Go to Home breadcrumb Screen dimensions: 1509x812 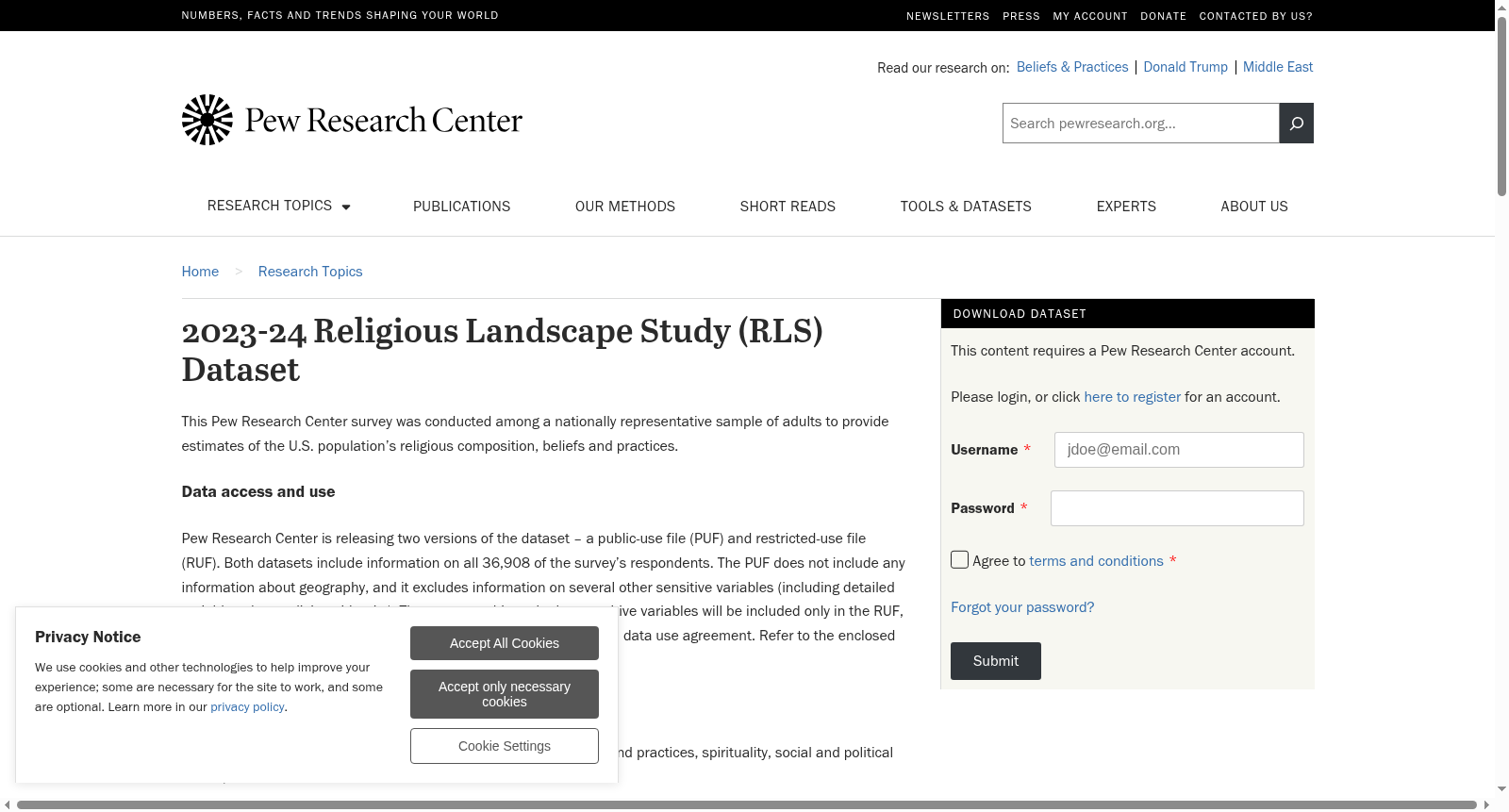coord(200,272)
